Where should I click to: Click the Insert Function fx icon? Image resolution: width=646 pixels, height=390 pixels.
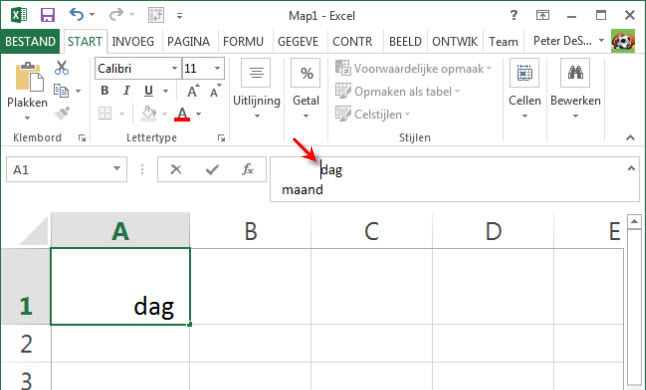pos(248,169)
